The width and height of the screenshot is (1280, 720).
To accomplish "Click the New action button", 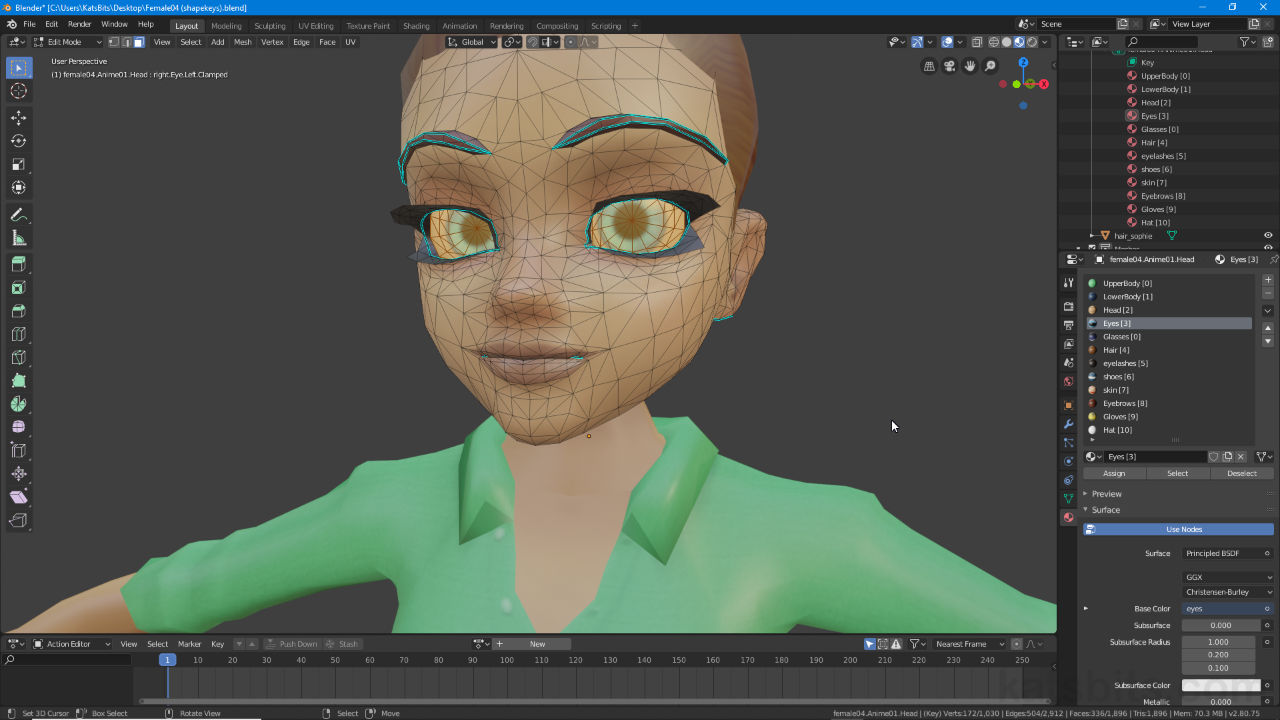I will coord(537,644).
